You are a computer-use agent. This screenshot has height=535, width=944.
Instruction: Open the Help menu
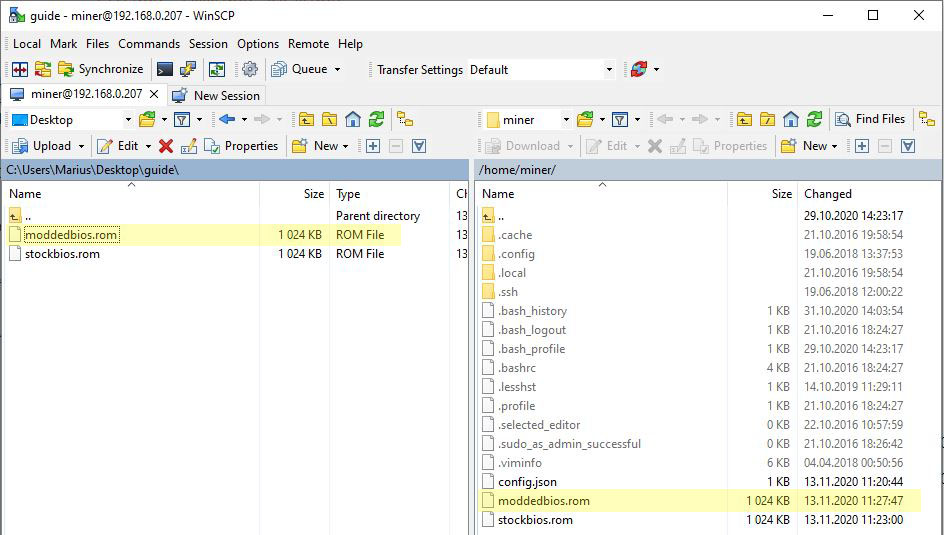(350, 44)
